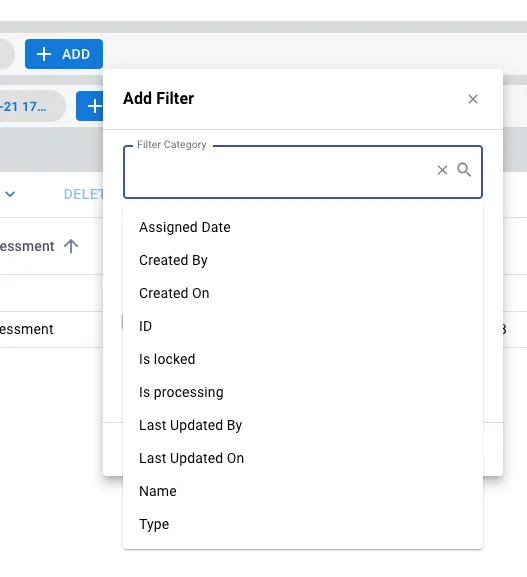Select ID filter option
Viewport: 527px width, 577px height.
303,326
